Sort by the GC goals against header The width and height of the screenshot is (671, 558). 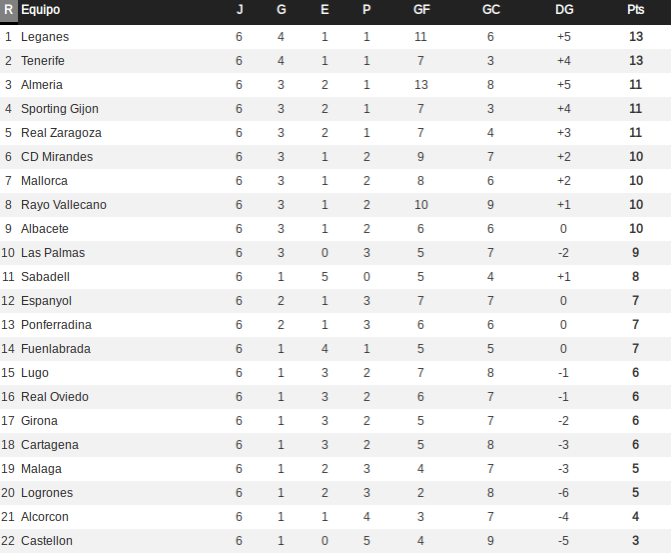(x=491, y=10)
